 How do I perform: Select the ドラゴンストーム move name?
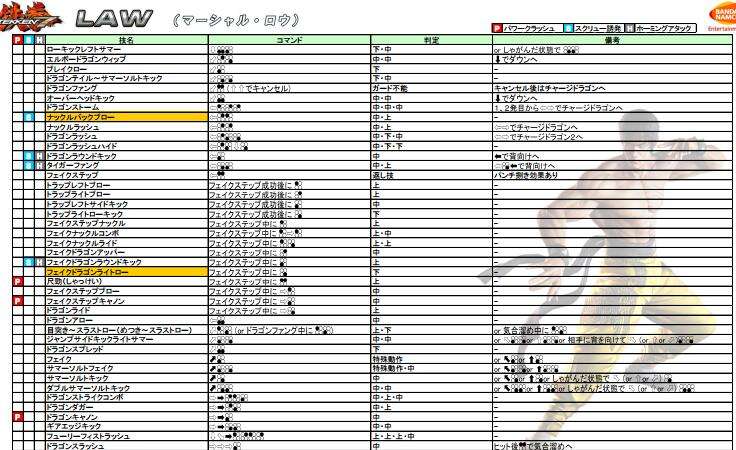point(73,107)
